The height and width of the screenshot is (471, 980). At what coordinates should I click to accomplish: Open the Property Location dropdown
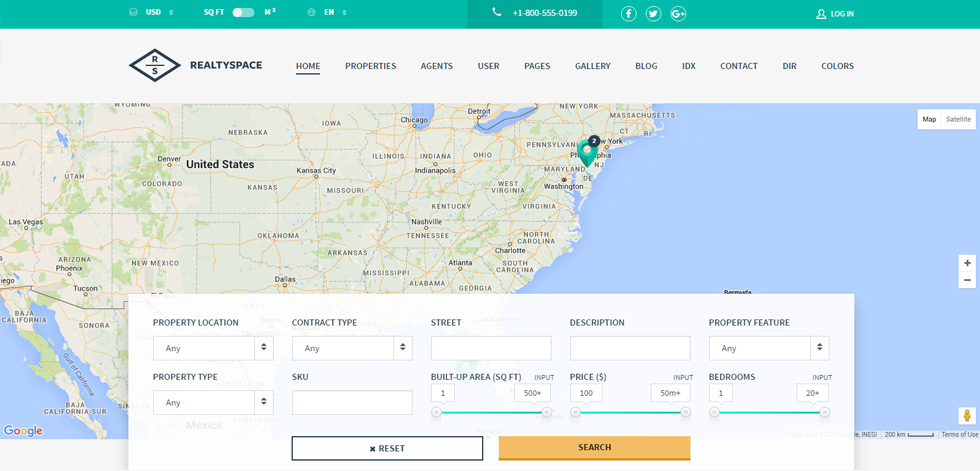pos(213,348)
